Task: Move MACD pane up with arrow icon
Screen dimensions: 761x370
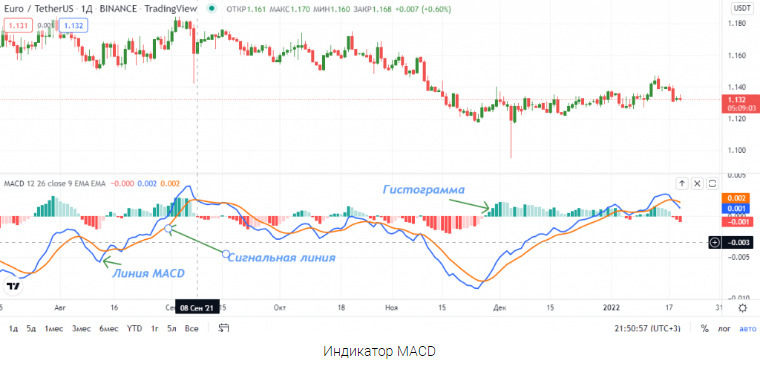Action: [682, 183]
